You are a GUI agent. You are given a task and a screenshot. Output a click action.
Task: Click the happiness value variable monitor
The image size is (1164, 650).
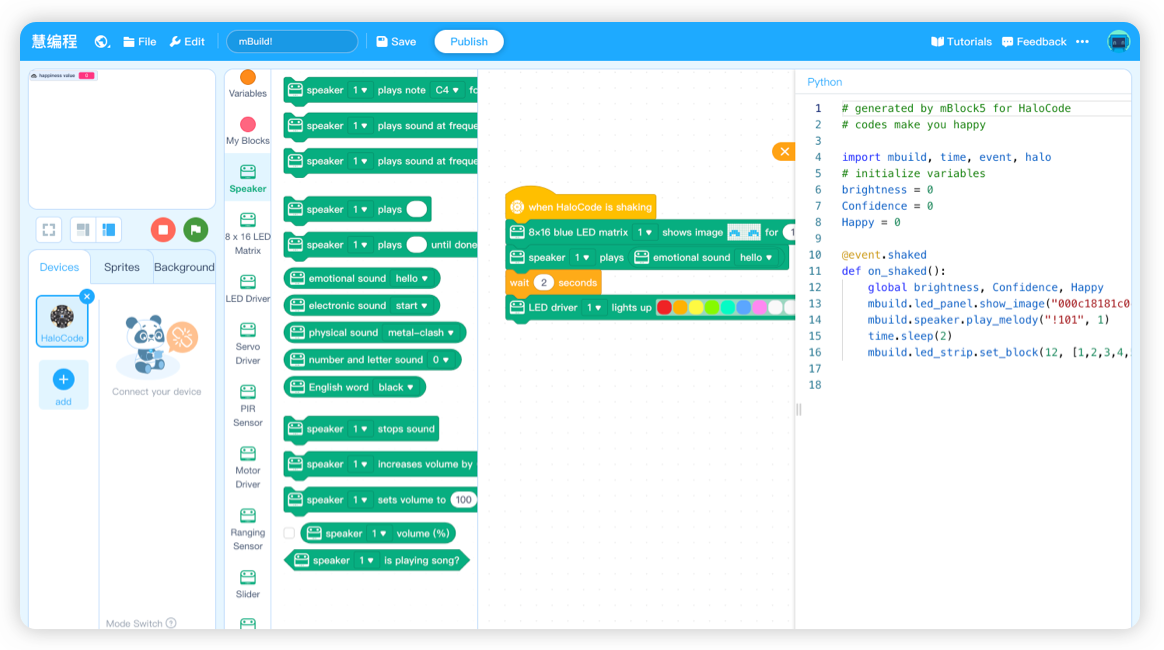(x=63, y=76)
